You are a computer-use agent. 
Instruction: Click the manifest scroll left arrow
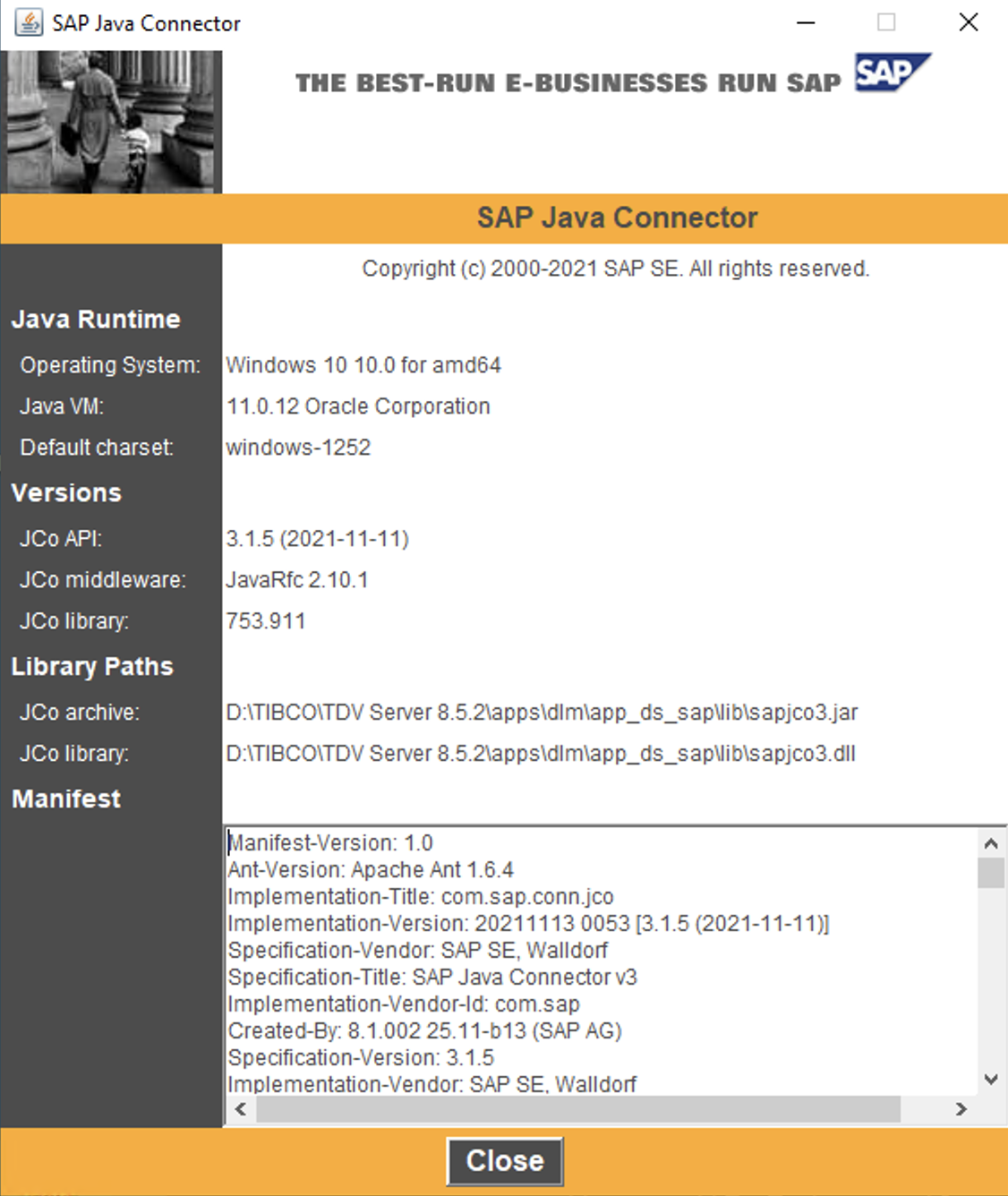(x=240, y=1109)
